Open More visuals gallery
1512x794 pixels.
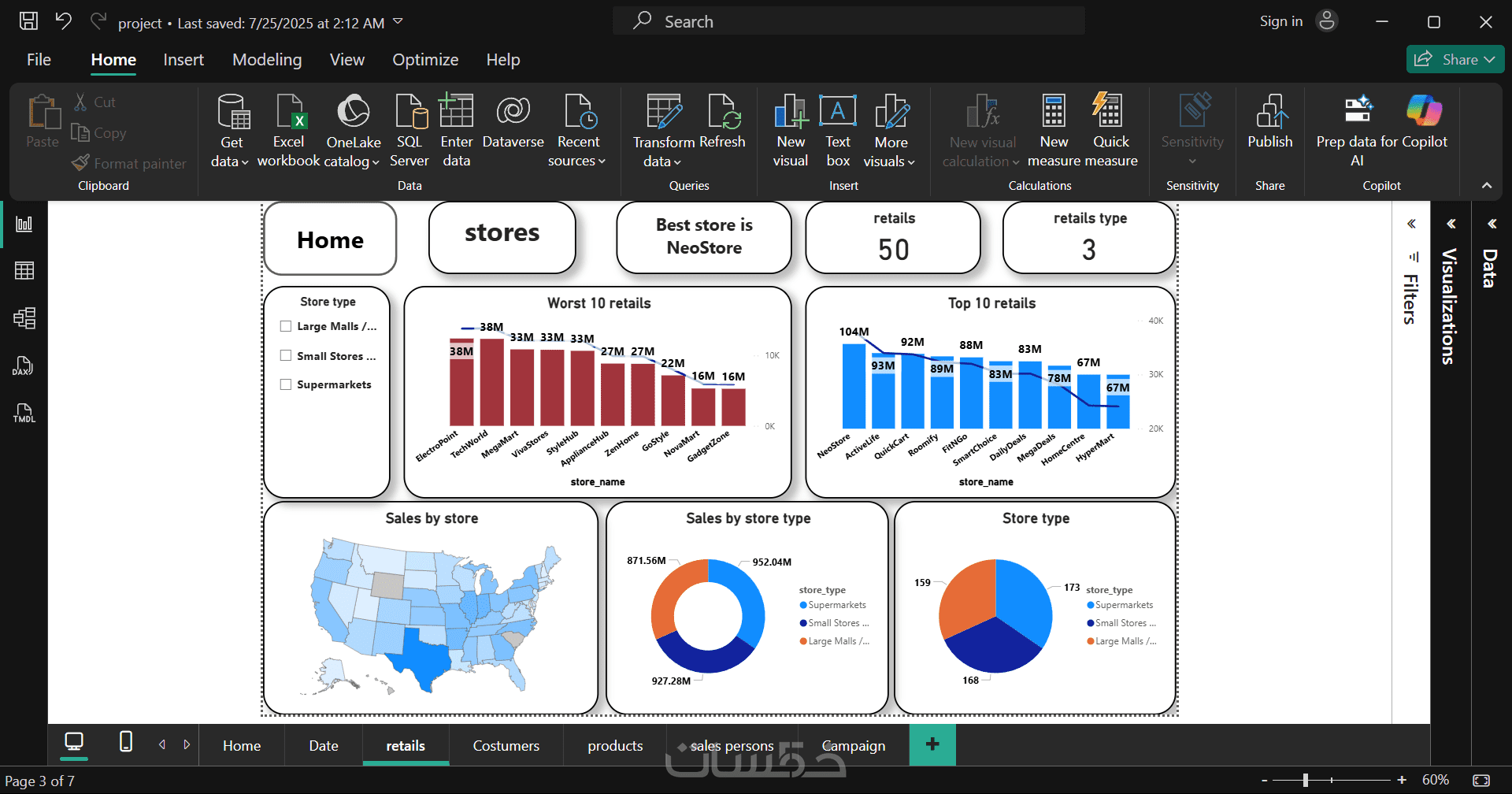click(891, 131)
